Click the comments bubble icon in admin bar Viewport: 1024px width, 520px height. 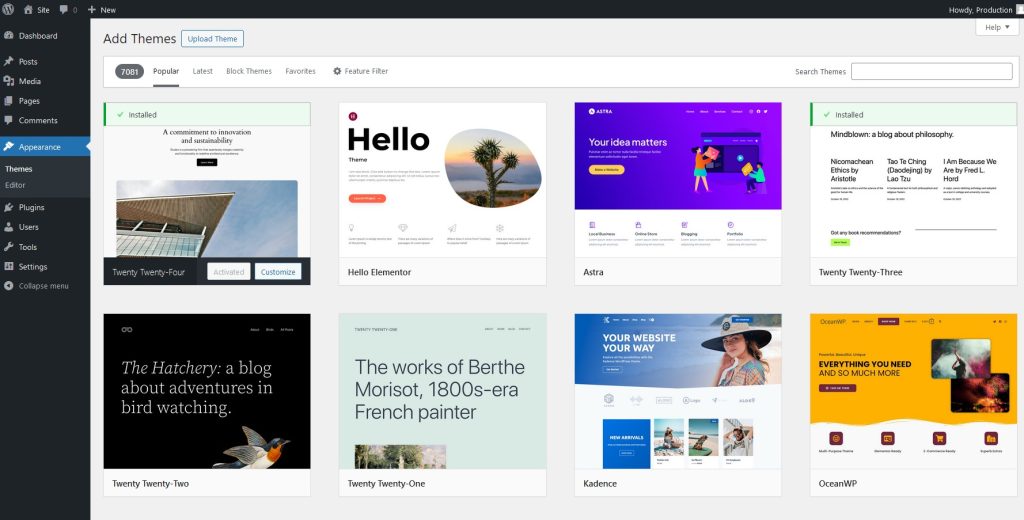(63, 10)
